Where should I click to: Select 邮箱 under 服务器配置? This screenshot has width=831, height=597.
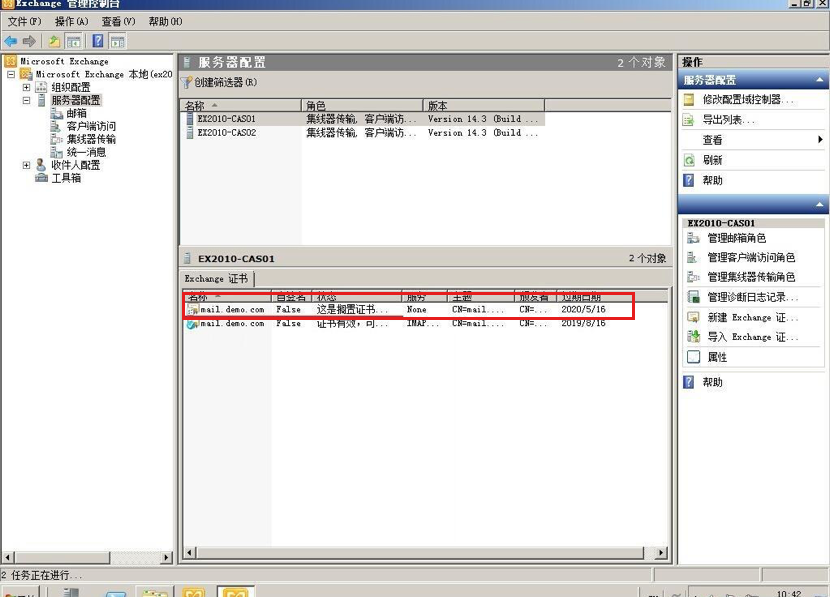click(77, 113)
